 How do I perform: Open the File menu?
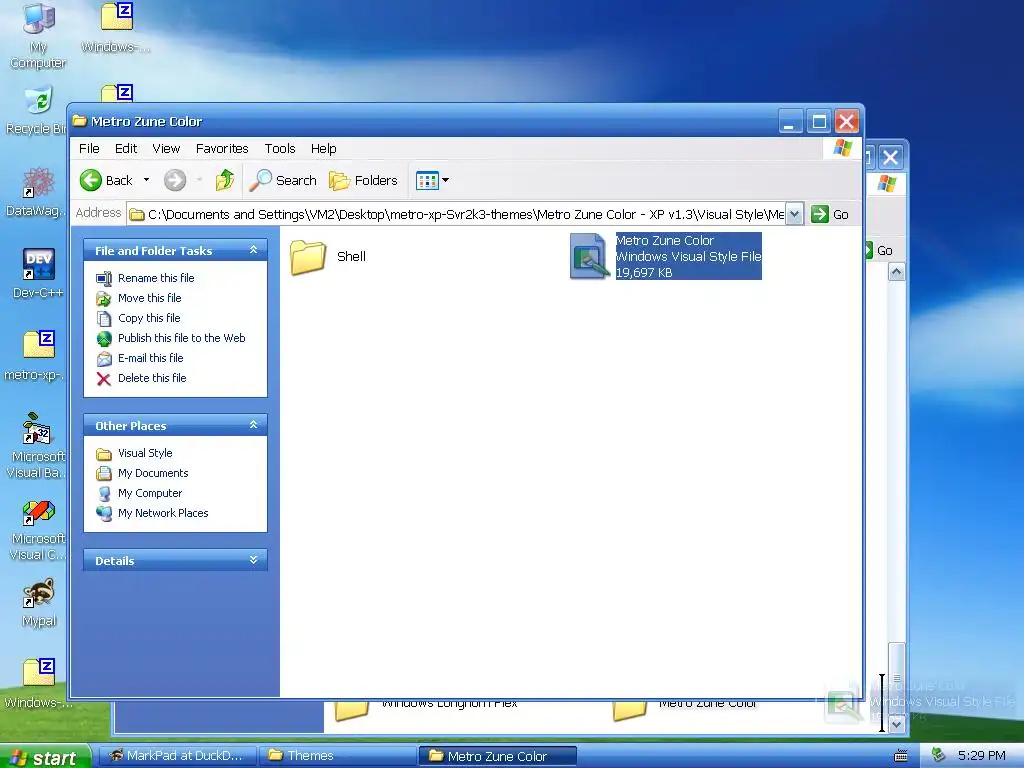(x=89, y=148)
